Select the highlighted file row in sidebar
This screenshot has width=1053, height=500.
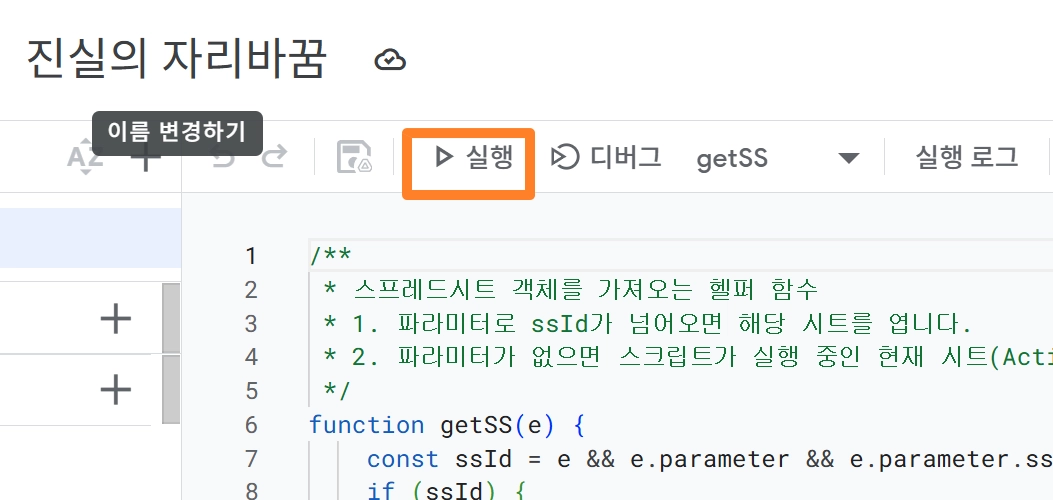[x=91, y=238]
